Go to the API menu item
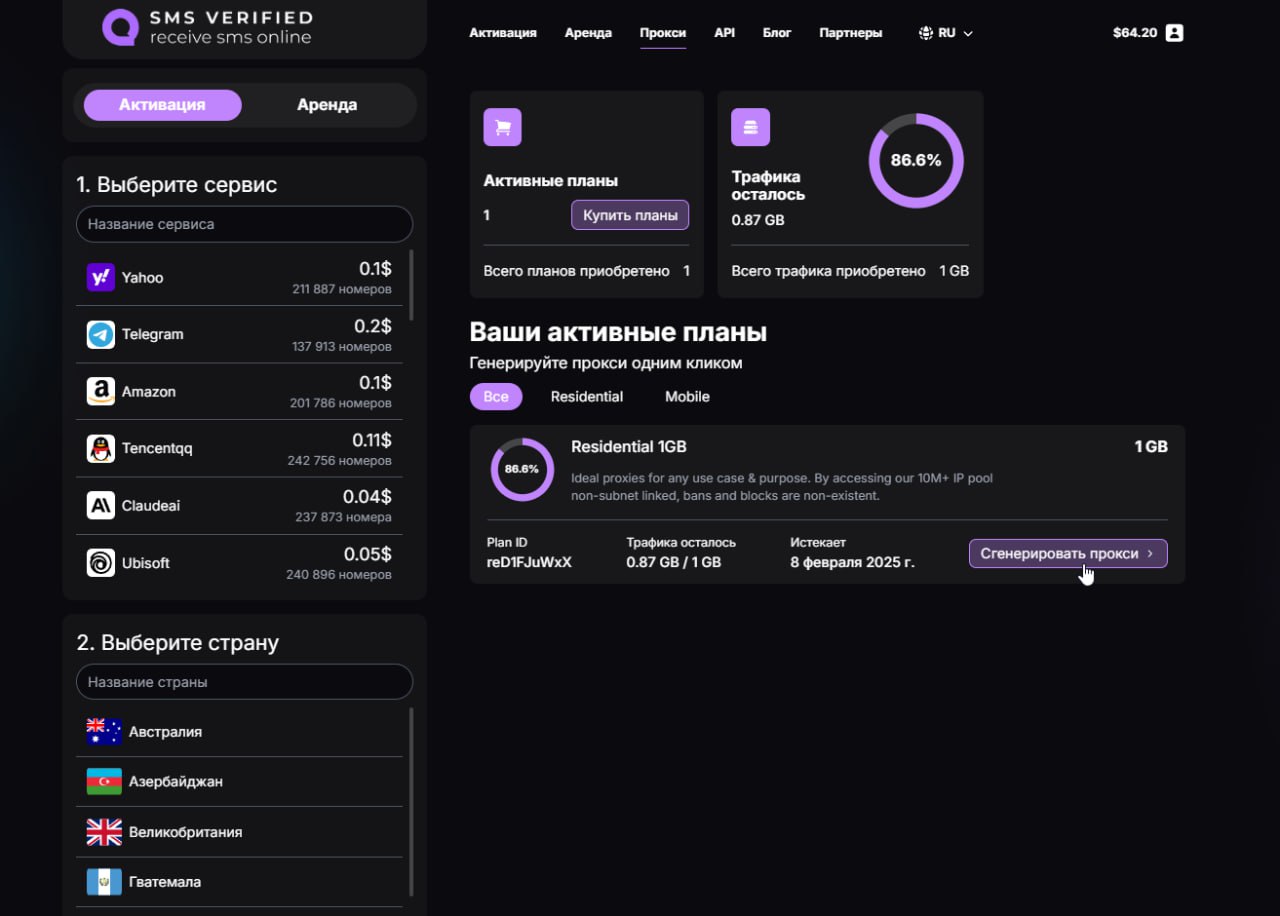 click(724, 33)
